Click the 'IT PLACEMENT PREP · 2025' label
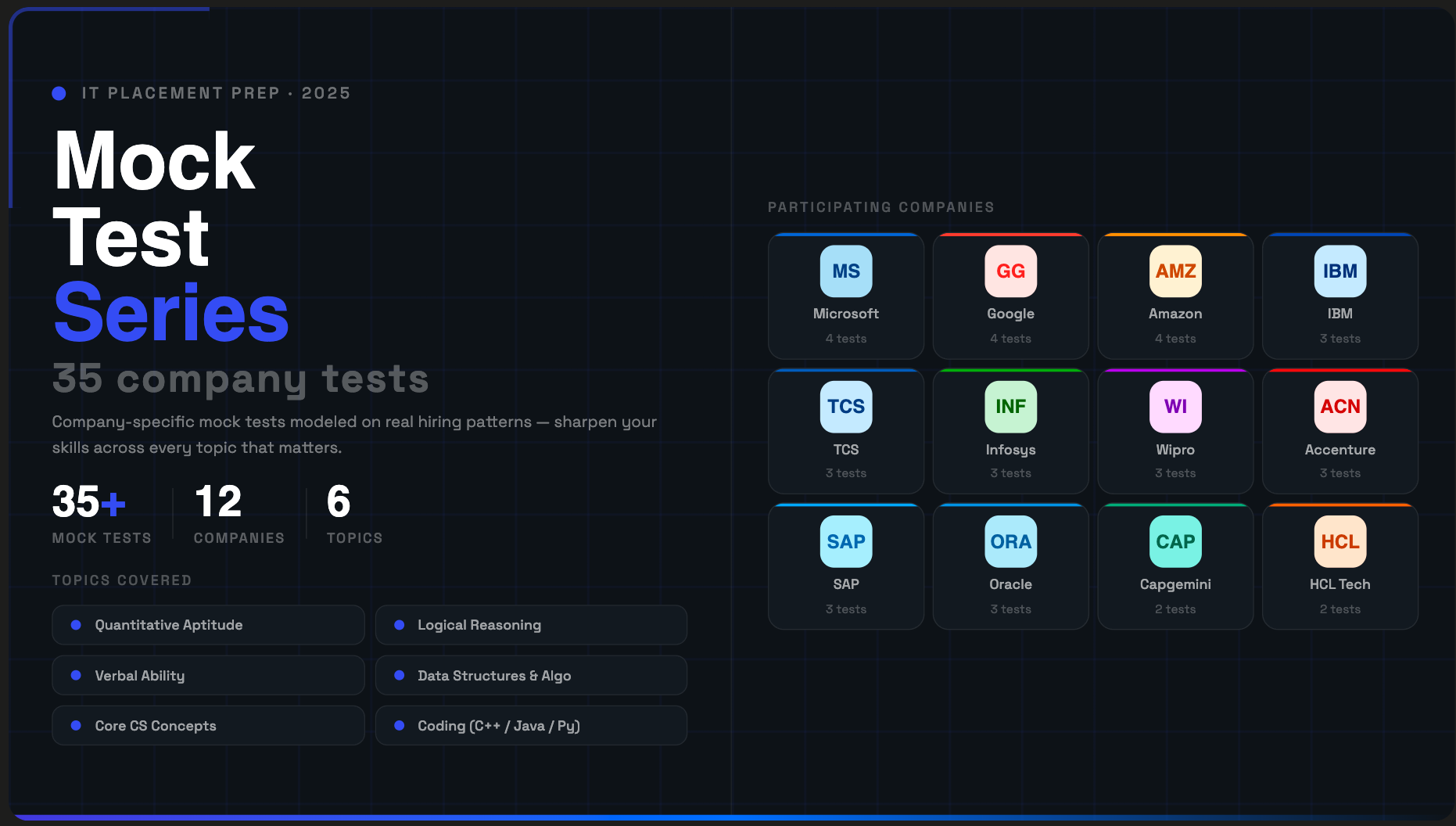1456x826 pixels. pyautogui.click(x=217, y=93)
